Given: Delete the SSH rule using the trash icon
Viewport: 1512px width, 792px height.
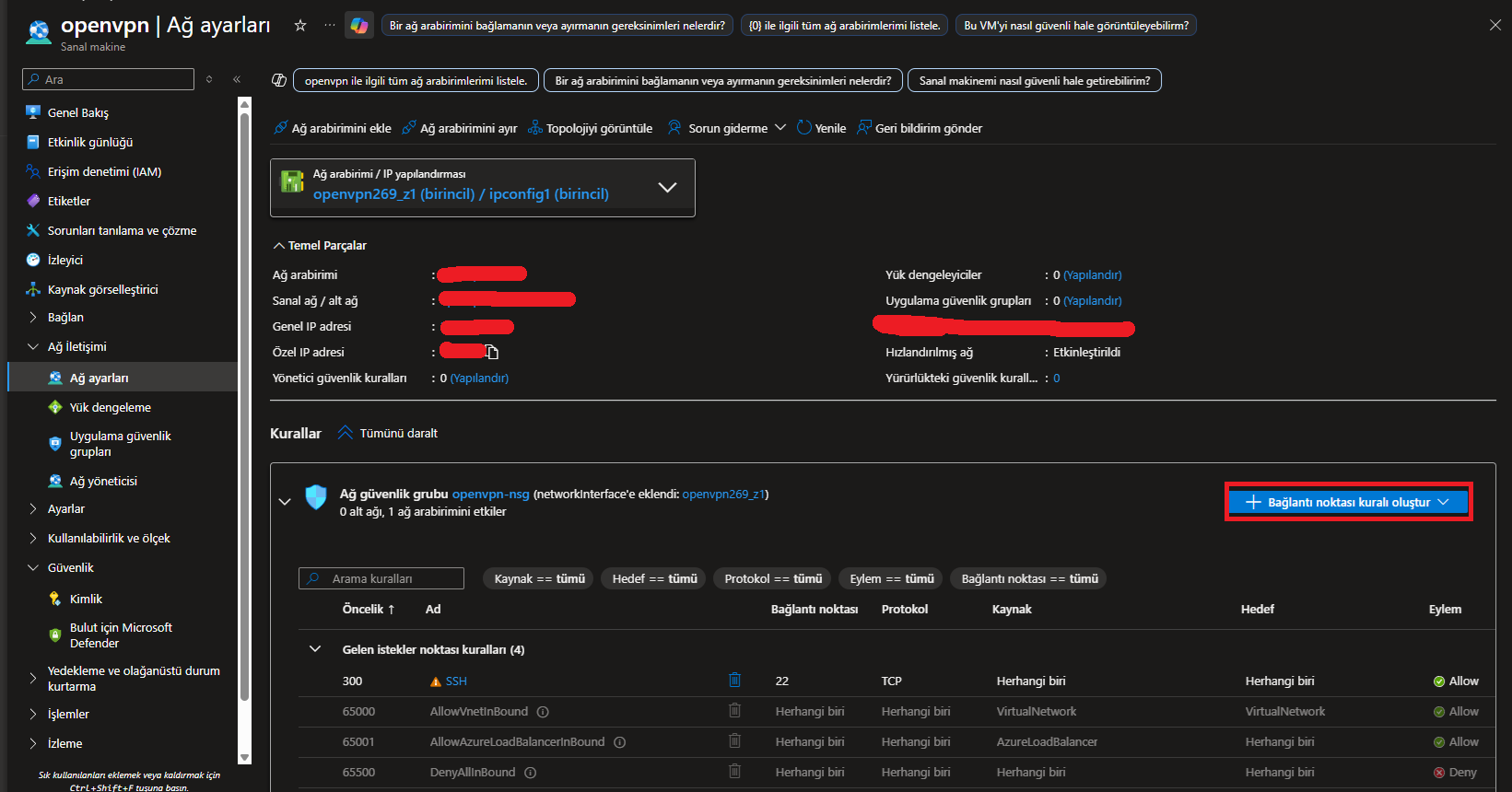Looking at the screenshot, I should 734,680.
